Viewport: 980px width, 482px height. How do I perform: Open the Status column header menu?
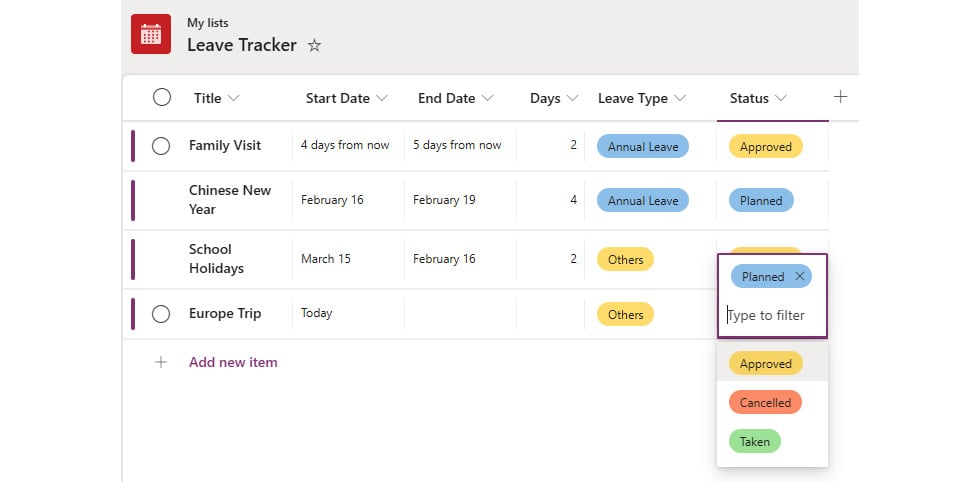(x=758, y=98)
